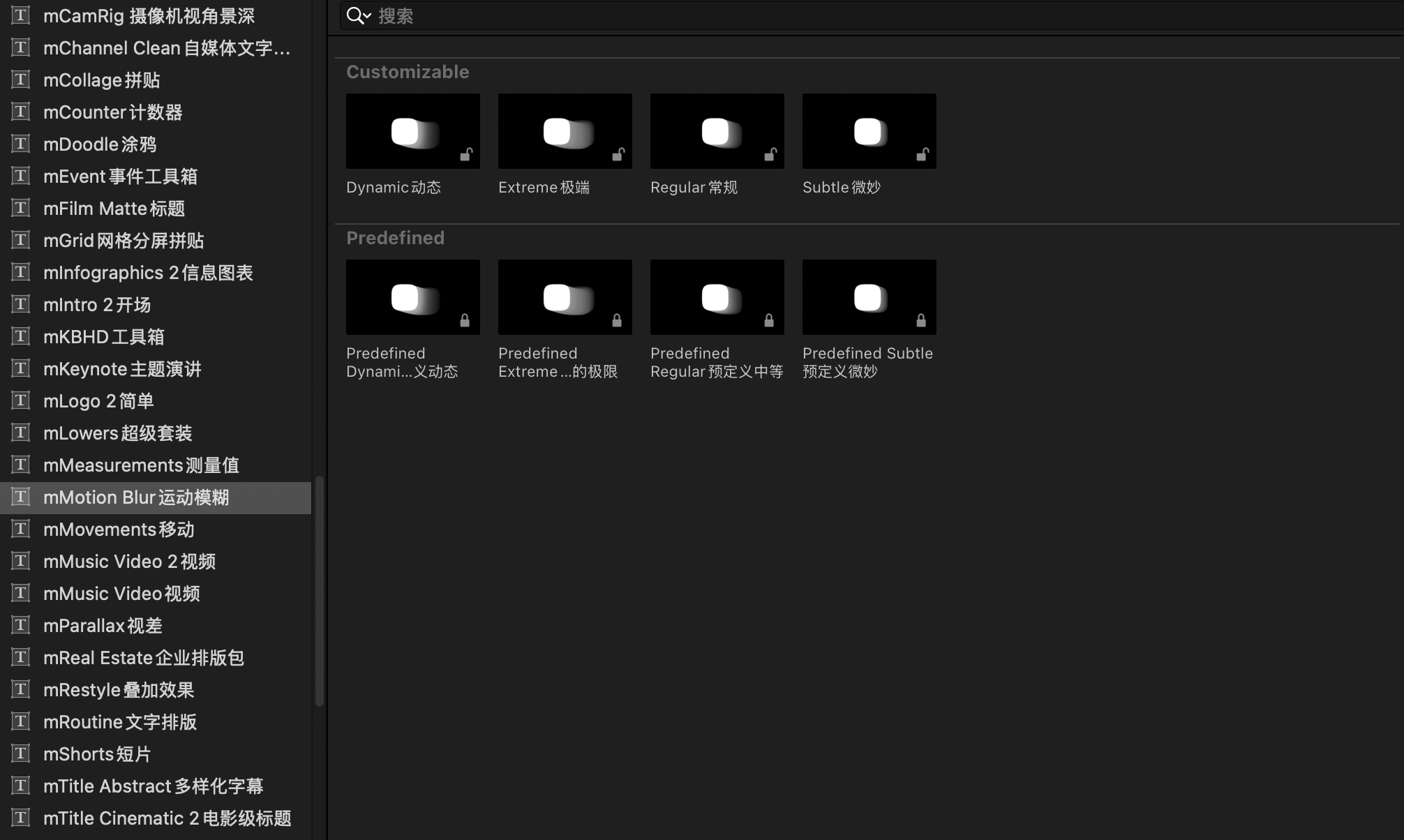Screen dimensions: 1404x840
Task: Select the Predefined Regular thumbnail
Action: click(x=717, y=297)
